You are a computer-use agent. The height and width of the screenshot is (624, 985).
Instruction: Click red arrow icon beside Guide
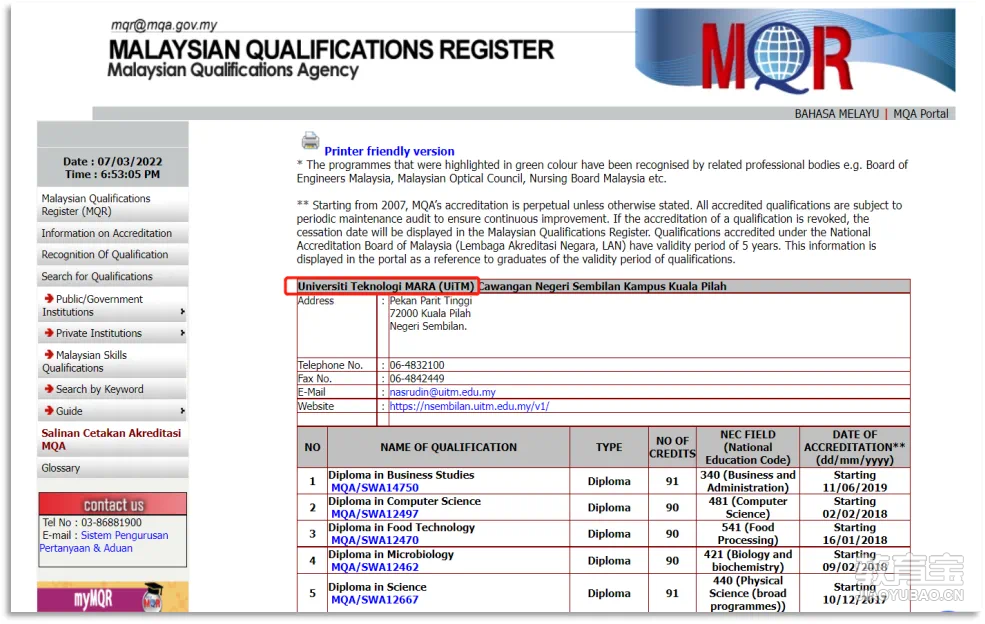[49, 410]
